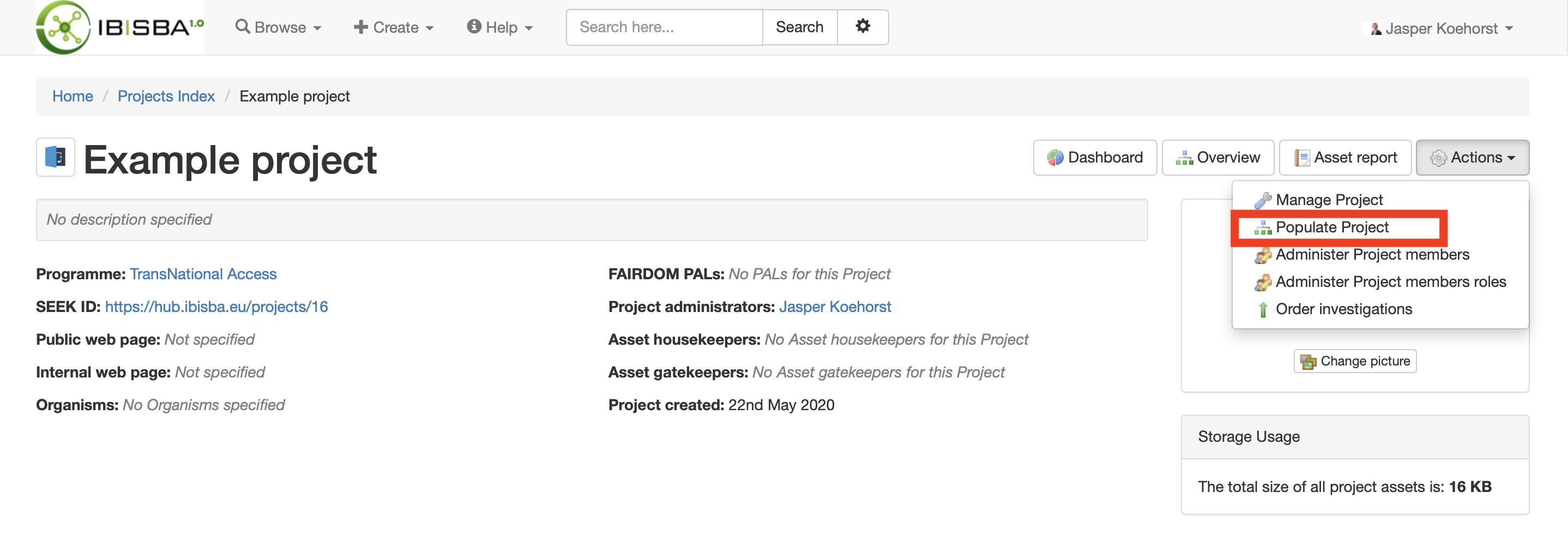Expand the Browse dropdown menu
Screen dimensions: 1568x552
(x=278, y=27)
